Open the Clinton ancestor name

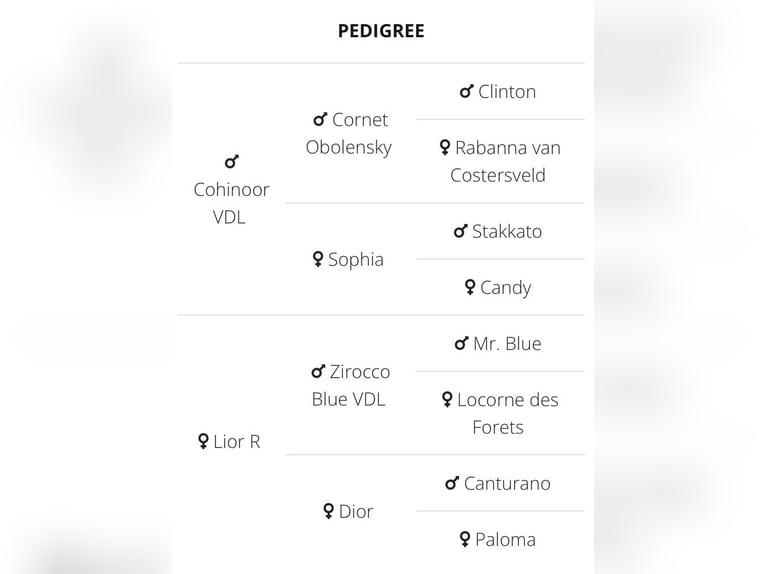tap(507, 92)
